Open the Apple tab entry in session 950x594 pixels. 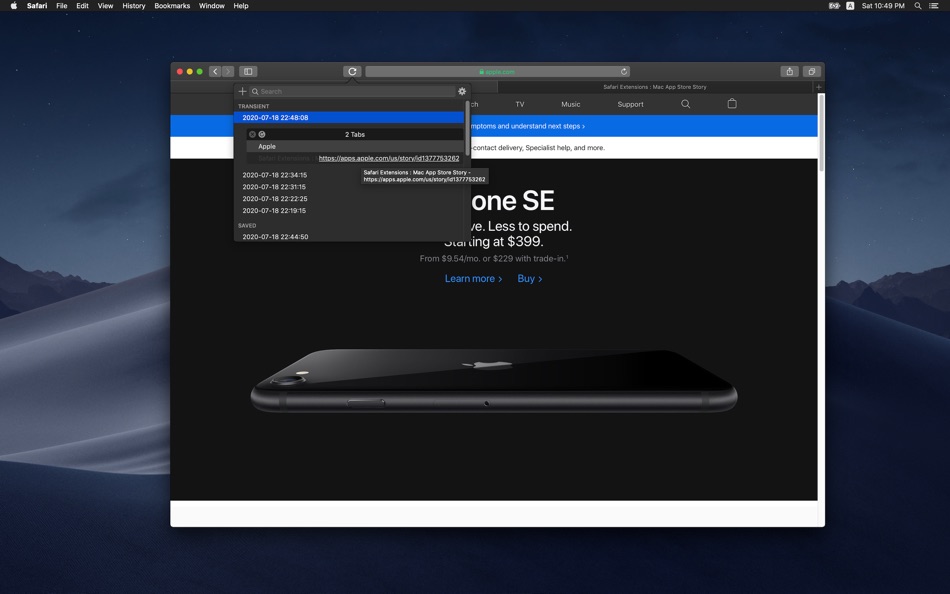point(355,147)
